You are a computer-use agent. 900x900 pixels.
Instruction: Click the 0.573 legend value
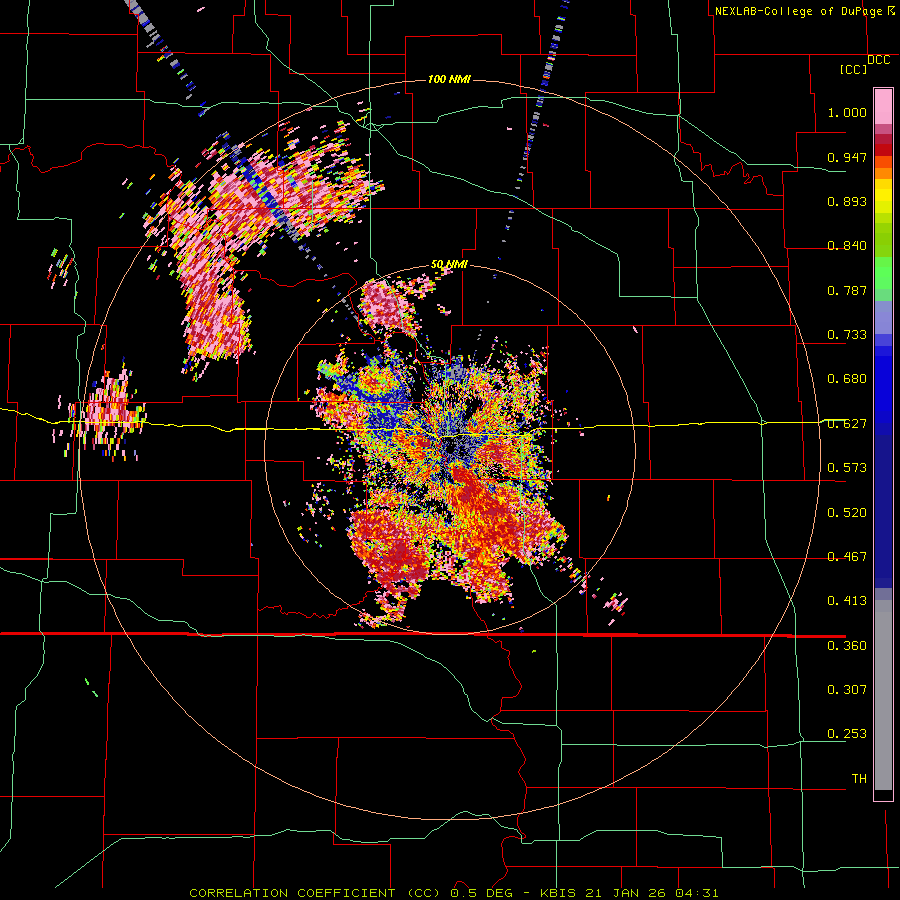[847, 468]
